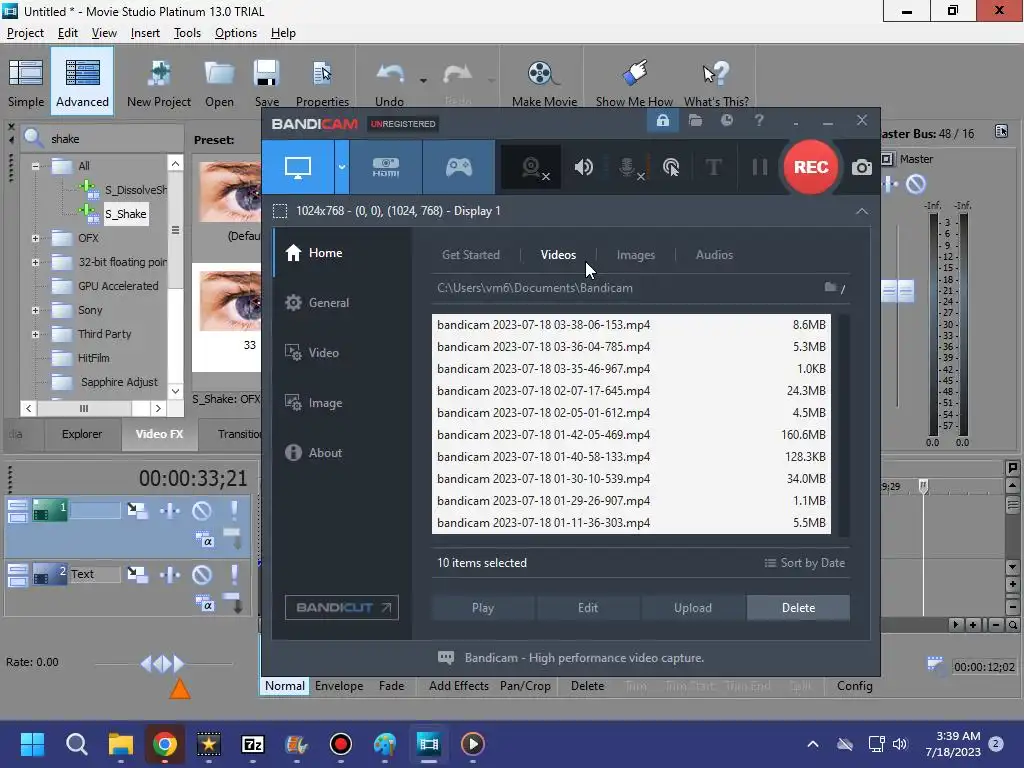Toggle text overlay T icon
This screenshot has height=768, width=1024.
pyautogui.click(x=714, y=167)
